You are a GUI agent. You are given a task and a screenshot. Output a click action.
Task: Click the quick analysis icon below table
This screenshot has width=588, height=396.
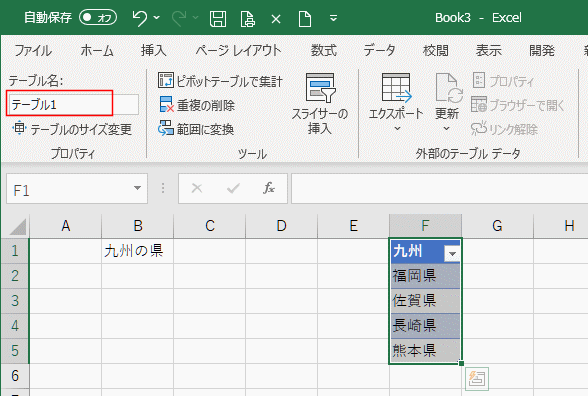click(477, 378)
